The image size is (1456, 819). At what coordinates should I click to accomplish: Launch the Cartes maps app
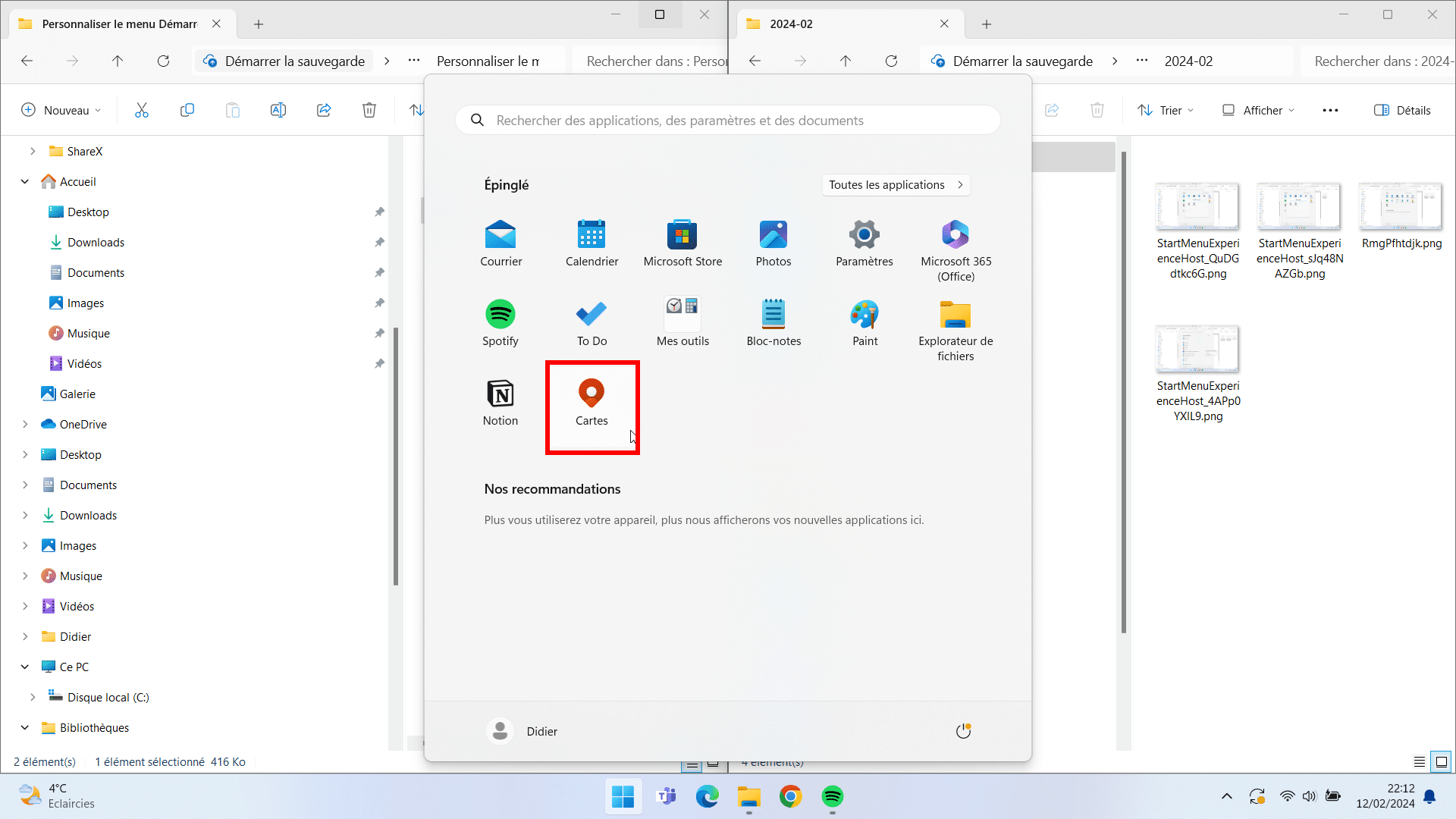point(591,403)
